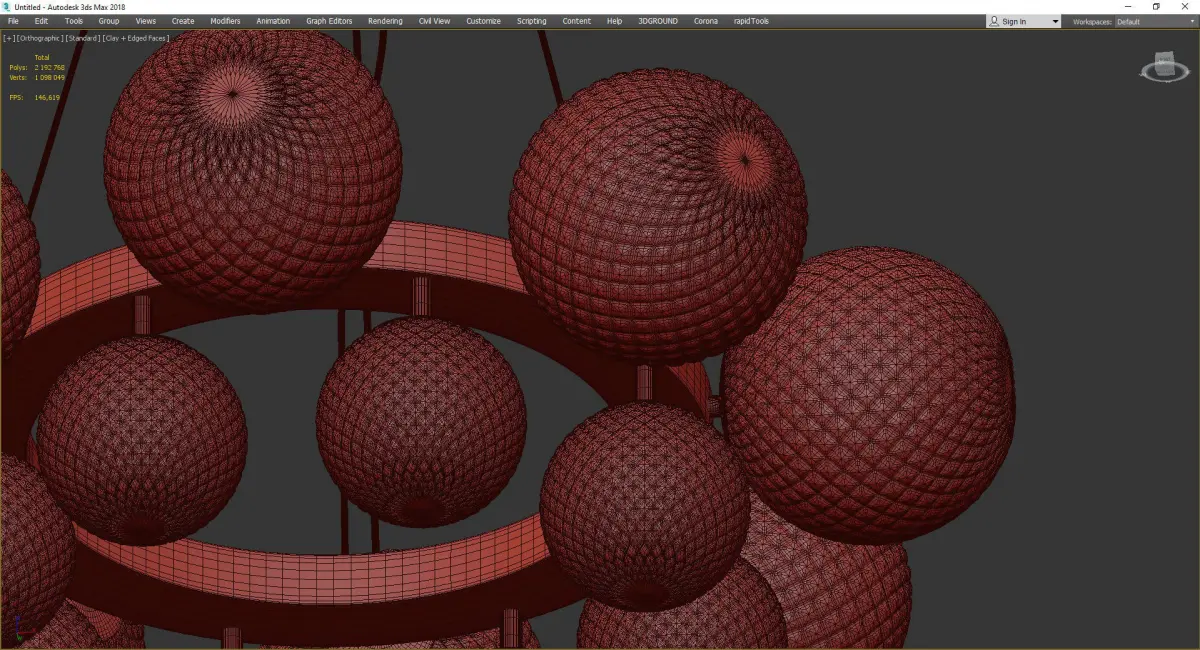Minimize the 3ds Max window

coord(1129,7)
